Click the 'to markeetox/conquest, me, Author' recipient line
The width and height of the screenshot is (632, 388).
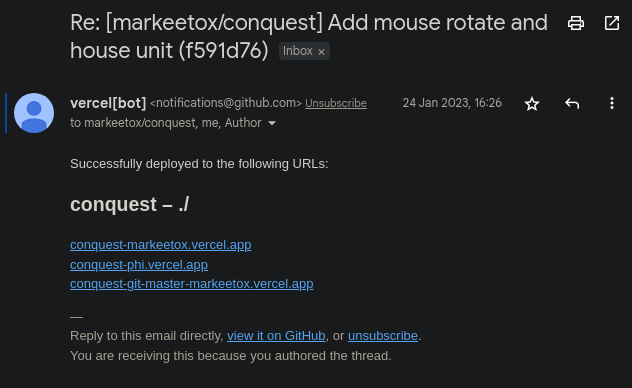pos(166,123)
